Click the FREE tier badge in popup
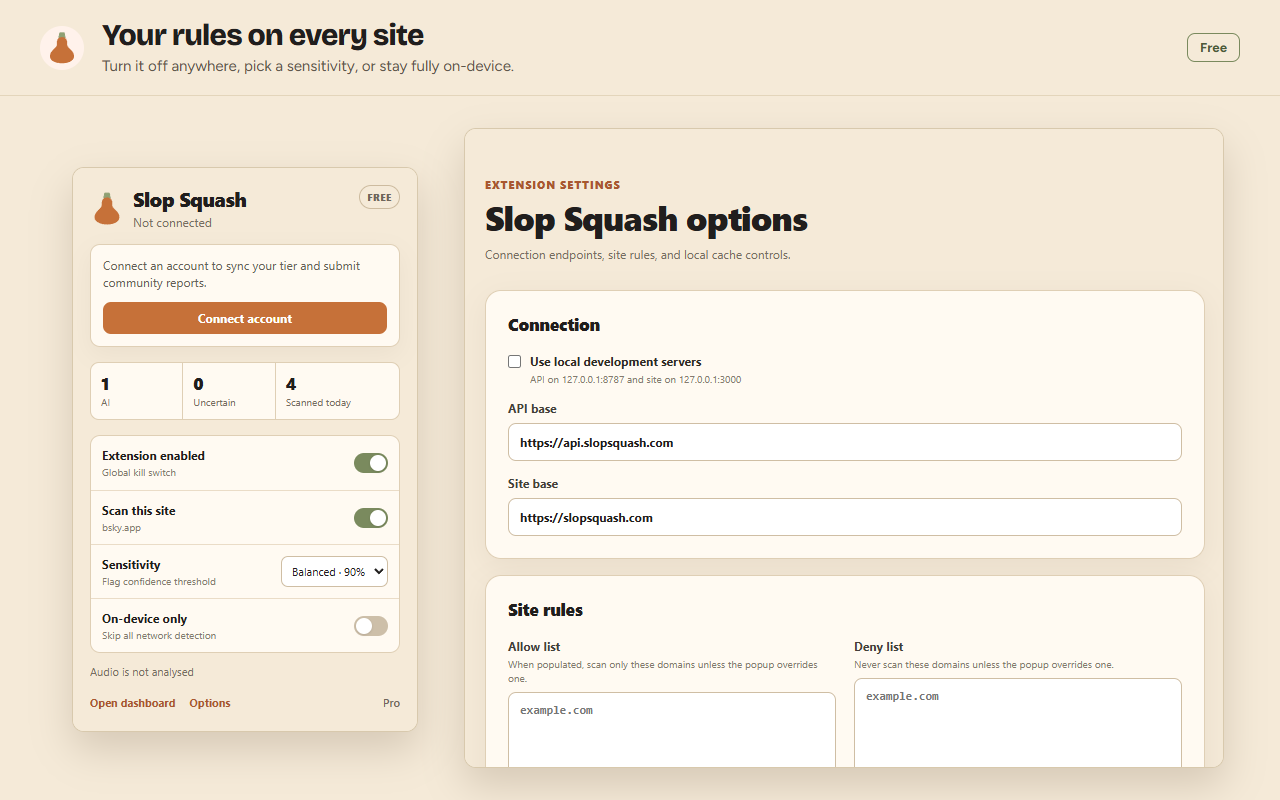 379,197
